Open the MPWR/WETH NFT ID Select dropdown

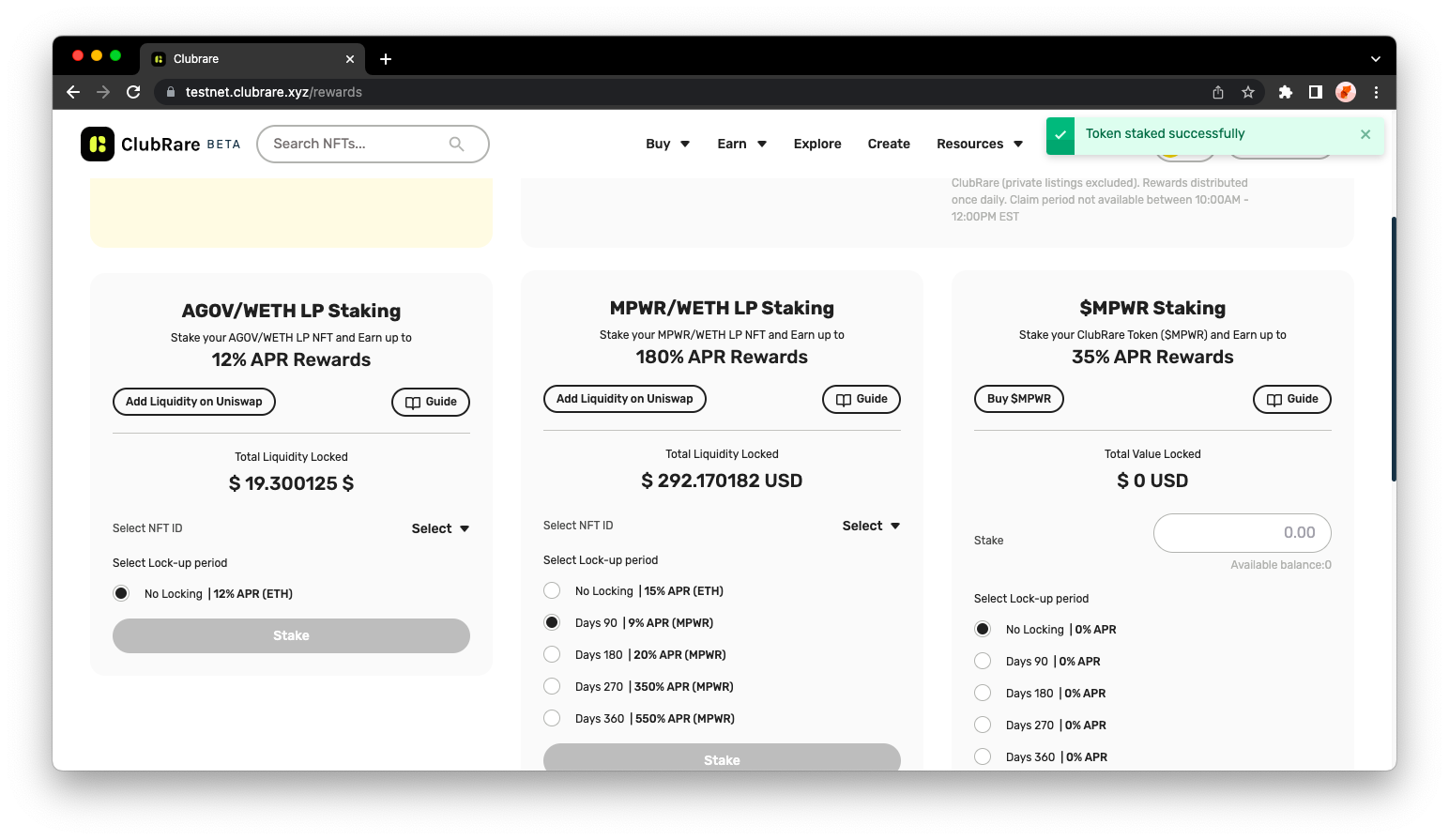[871, 526]
